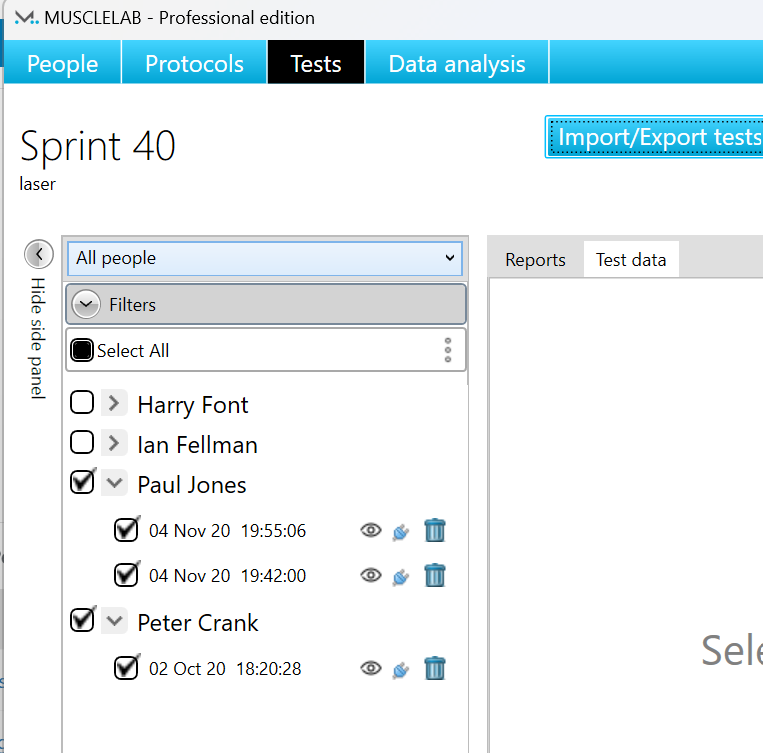The width and height of the screenshot is (763, 753).
Task: Toggle the Select All checkbox
Action: [82, 350]
